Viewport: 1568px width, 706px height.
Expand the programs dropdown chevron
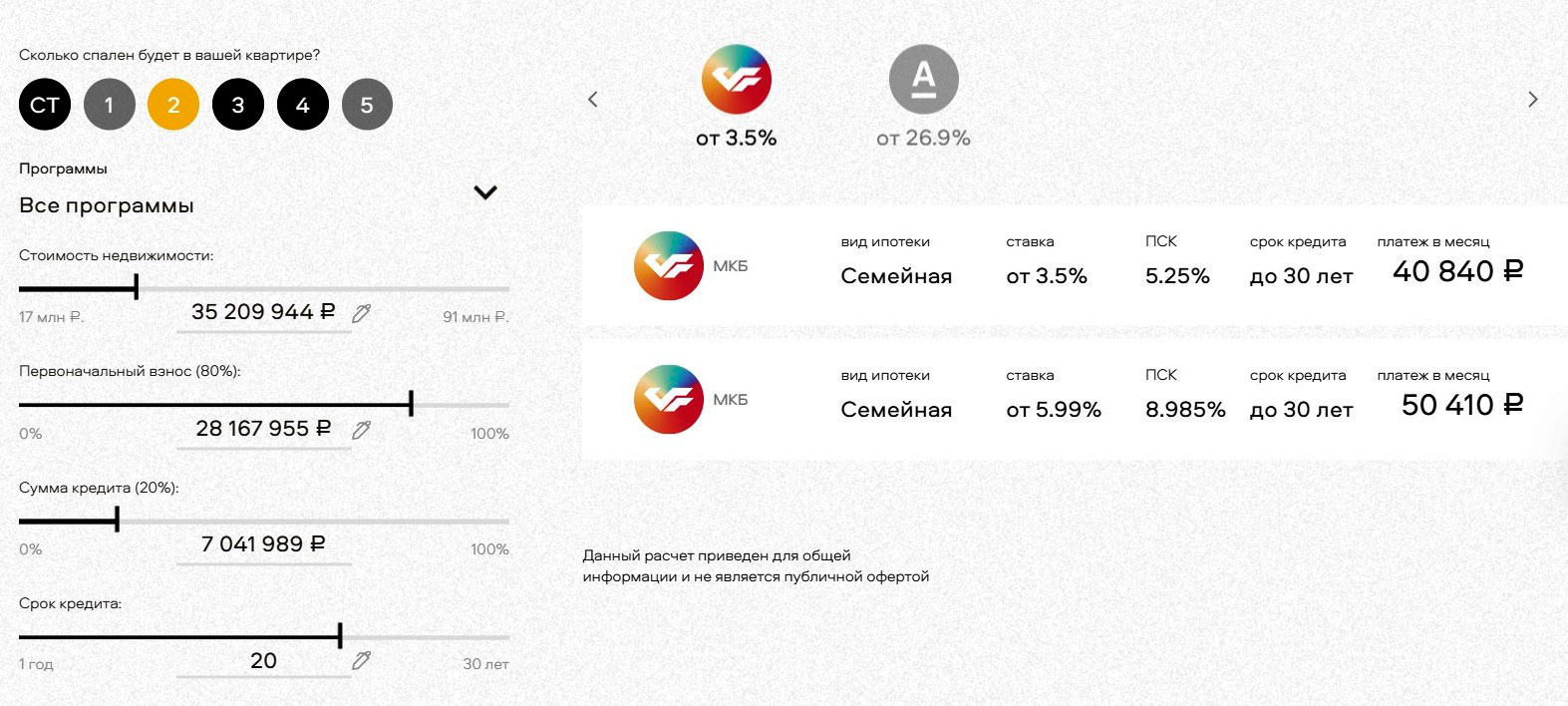pyautogui.click(x=485, y=192)
